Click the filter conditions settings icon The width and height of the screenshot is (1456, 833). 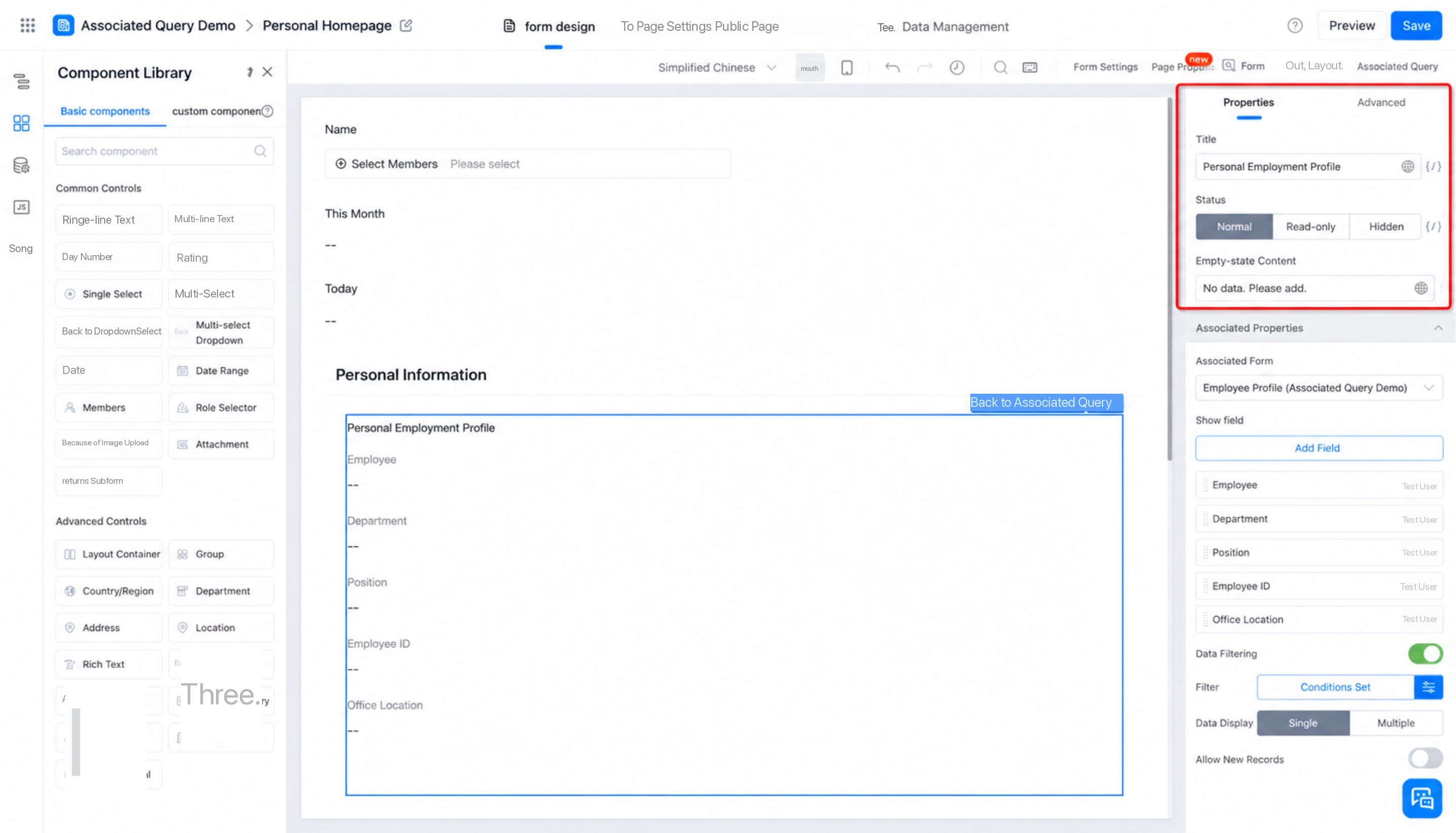click(x=1428, y=687)
